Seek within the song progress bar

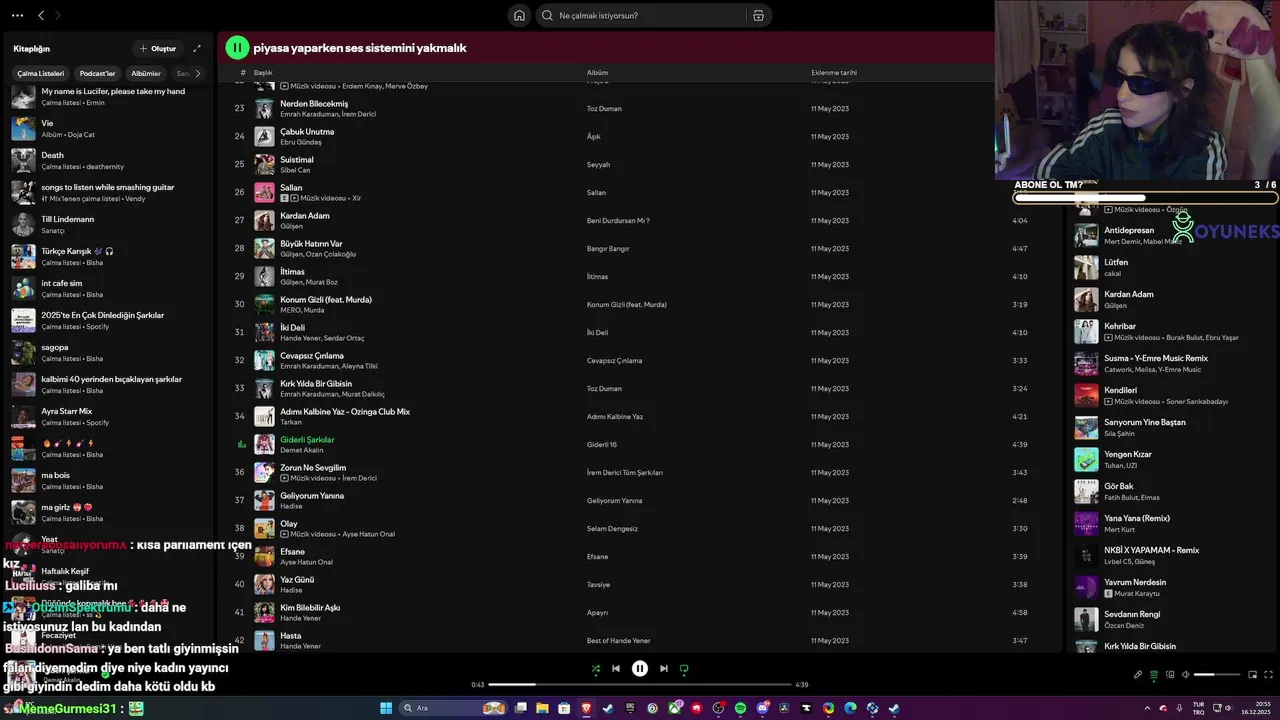pyautogui.click(x=640, y=685)
